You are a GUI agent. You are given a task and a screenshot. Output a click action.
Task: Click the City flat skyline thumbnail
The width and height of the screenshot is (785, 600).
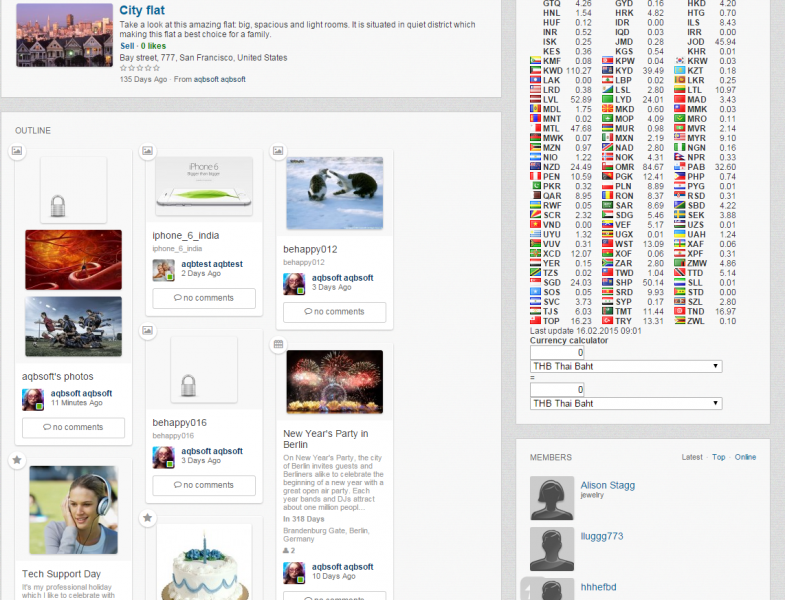65,35
